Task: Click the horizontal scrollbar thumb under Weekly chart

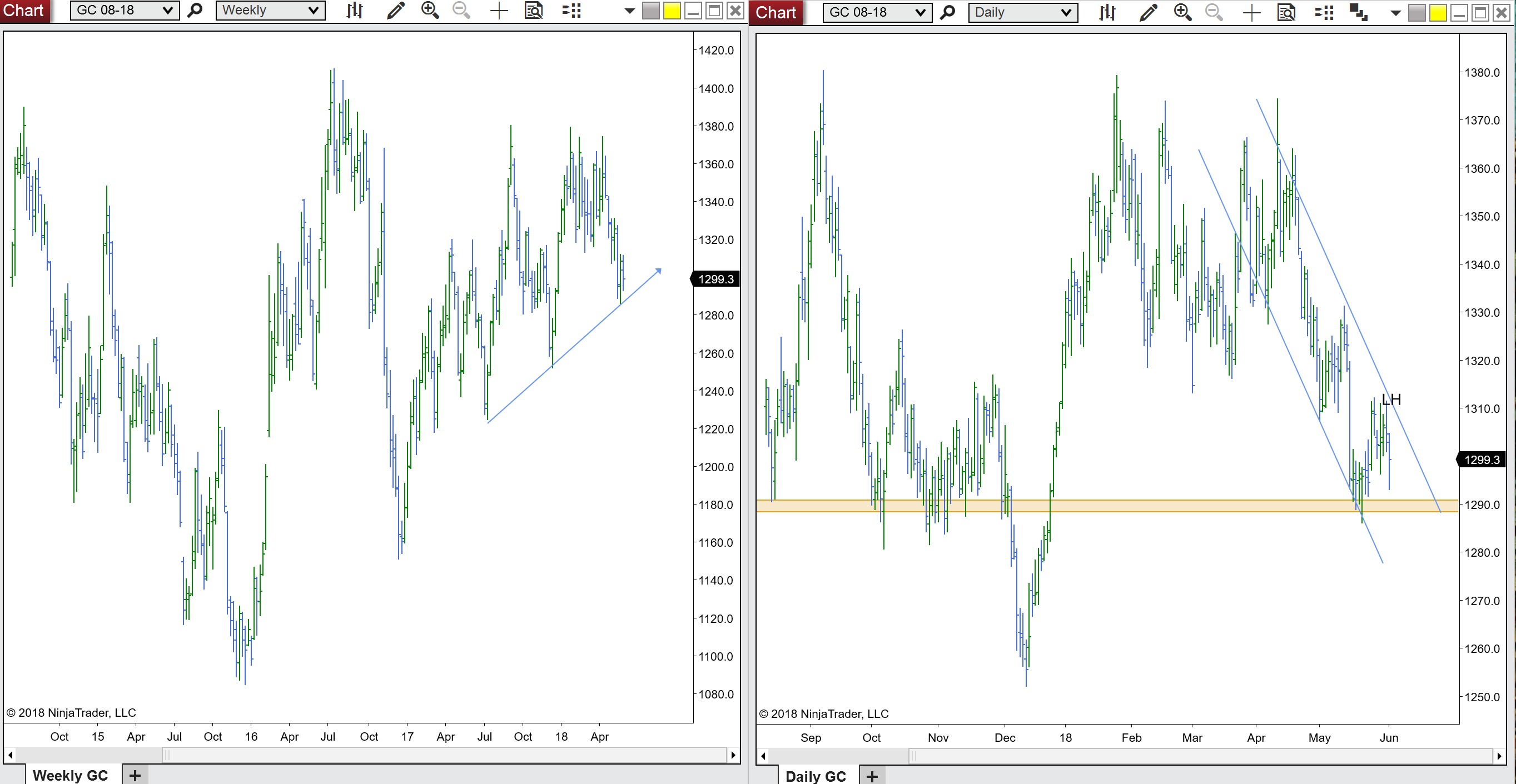Action: click(x=444, y=755)
